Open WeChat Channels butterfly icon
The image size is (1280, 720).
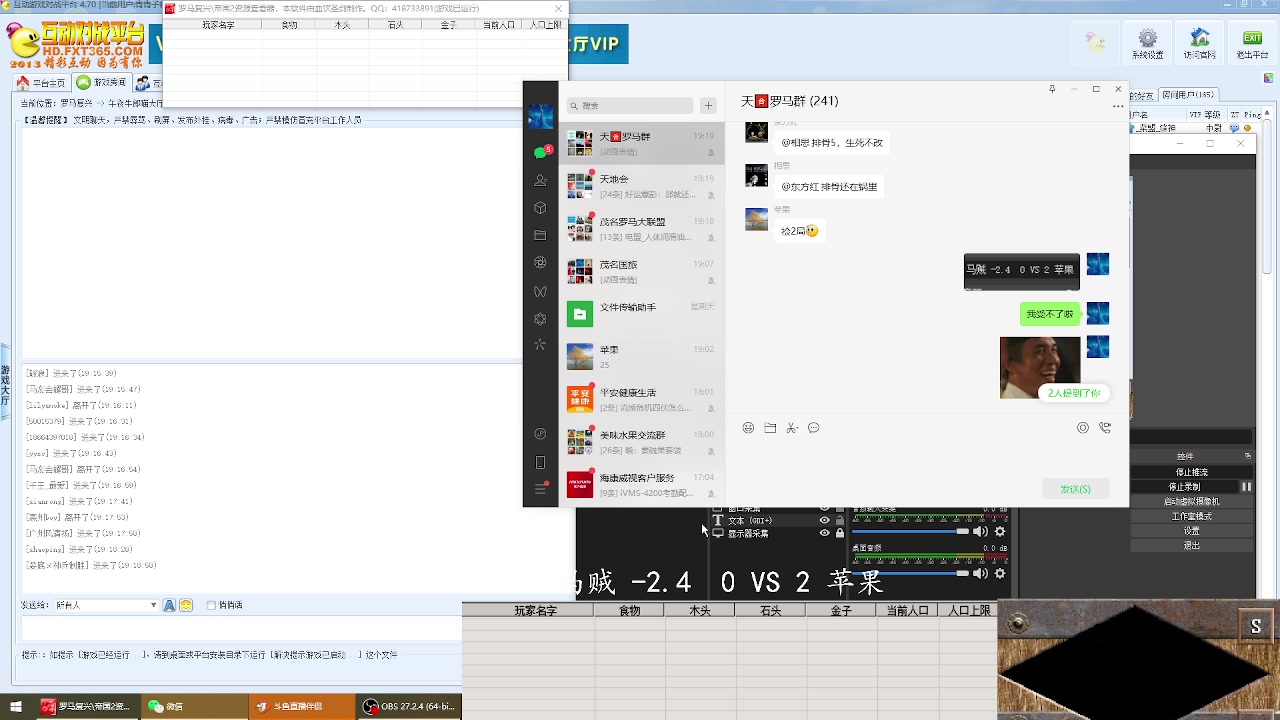(x=540, y=291)
